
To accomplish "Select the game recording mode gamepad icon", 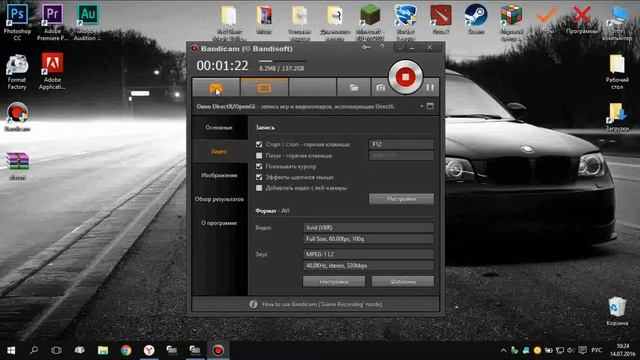I will [216, 87].
